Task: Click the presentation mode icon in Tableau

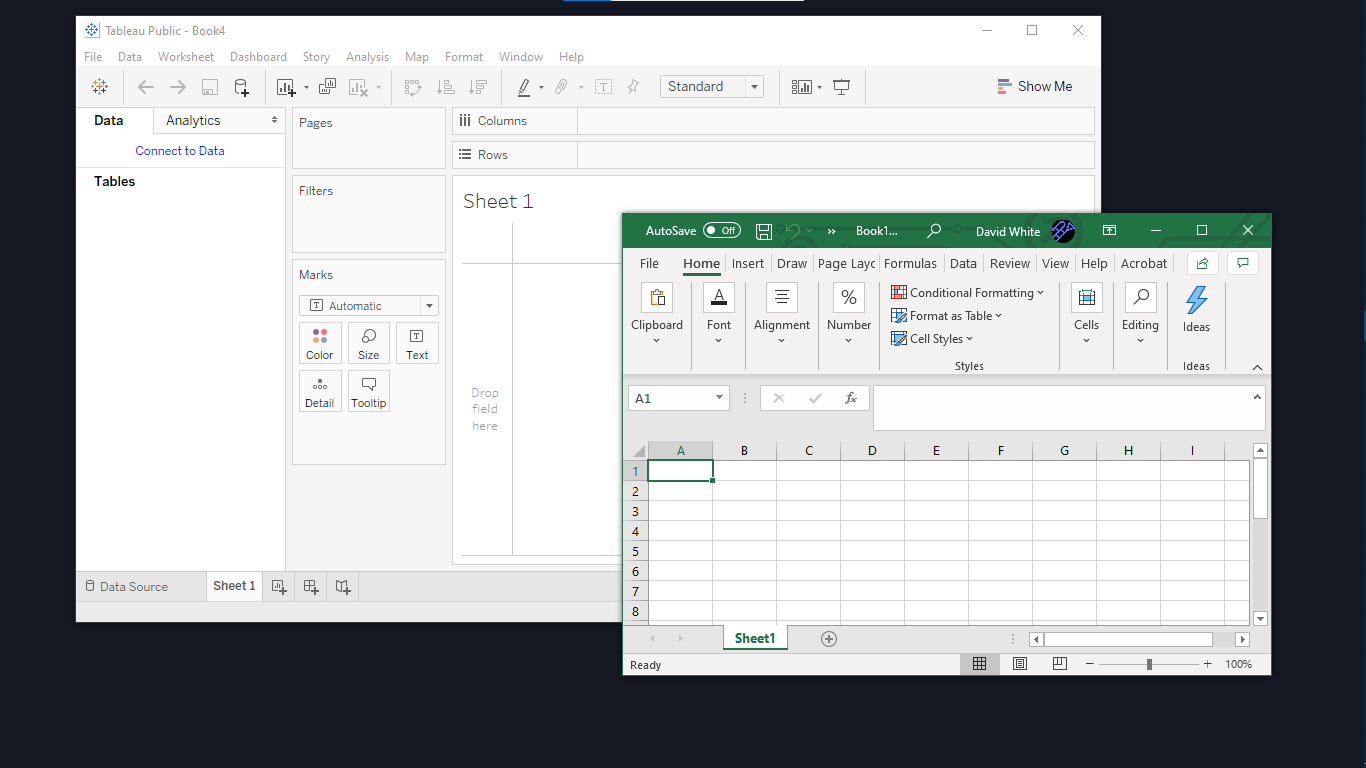Action: pos(842,87)
